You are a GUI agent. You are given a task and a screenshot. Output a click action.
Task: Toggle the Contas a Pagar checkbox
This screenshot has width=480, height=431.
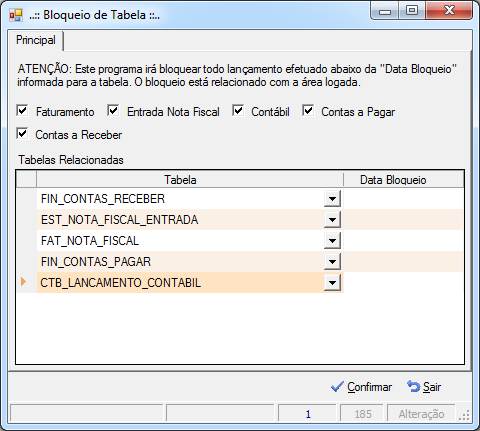click(308, 110)
